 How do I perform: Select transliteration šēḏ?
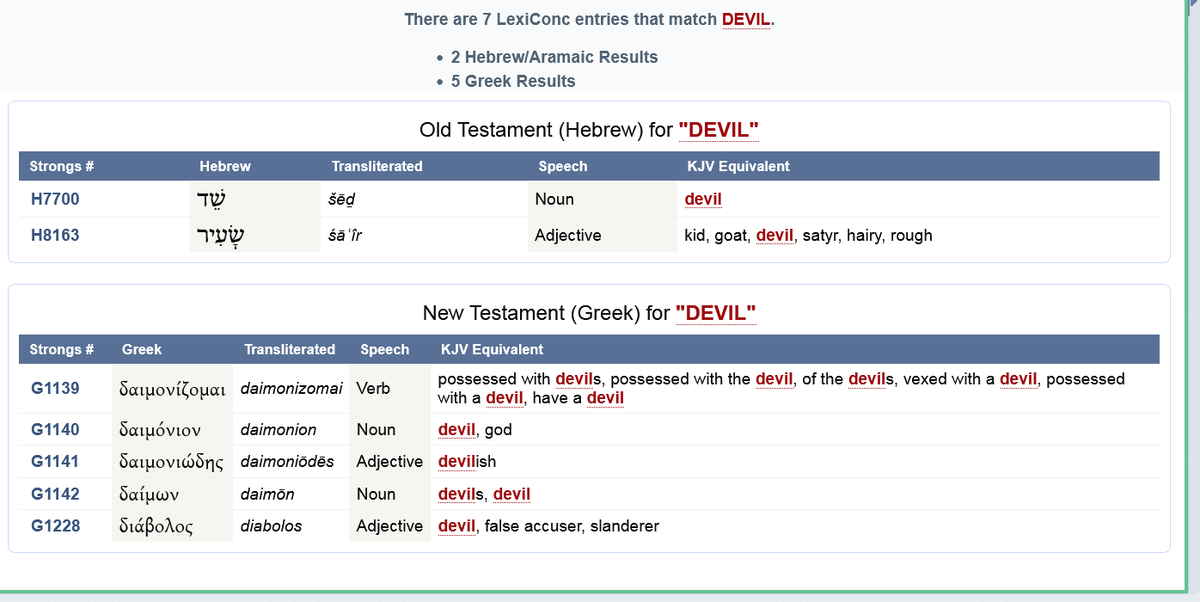[342, 199]
